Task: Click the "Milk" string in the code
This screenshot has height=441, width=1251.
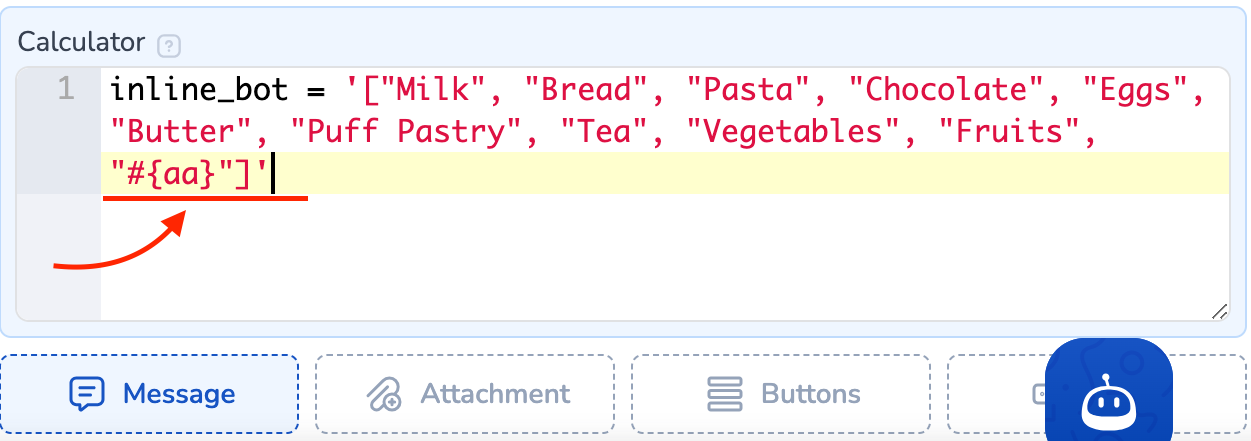Action: point(435,91)
